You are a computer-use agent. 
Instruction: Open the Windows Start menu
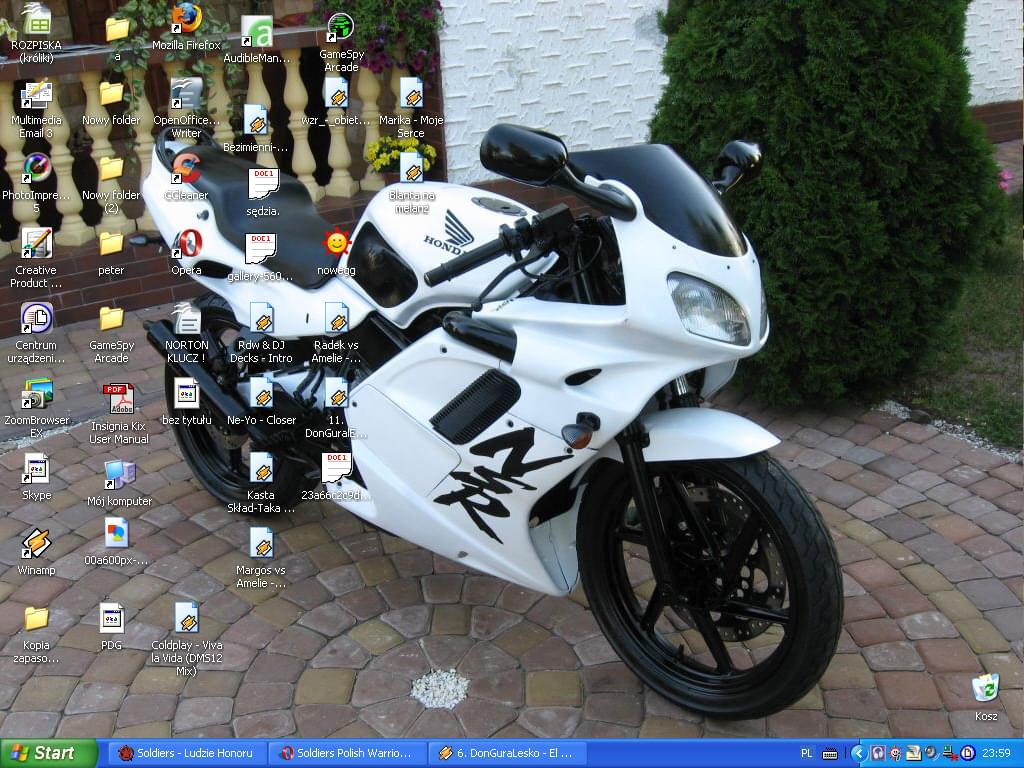[48, 753]
